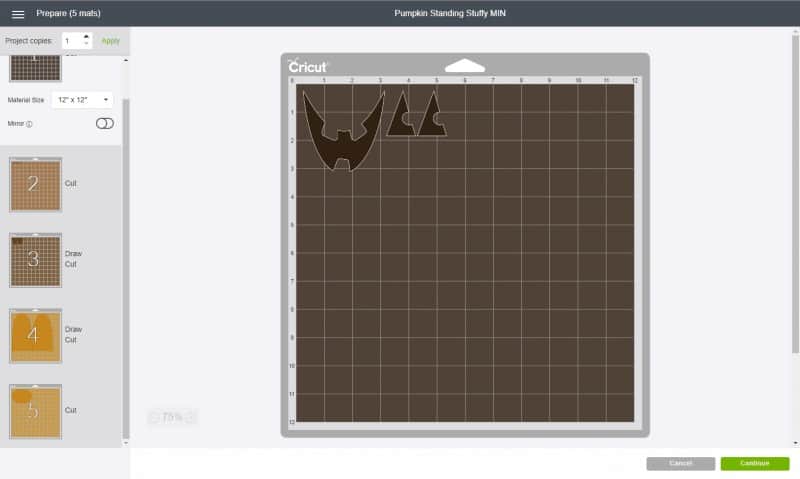
Task: Click the mat list scroll-down arrow
Action: click(x=126, y=443)
